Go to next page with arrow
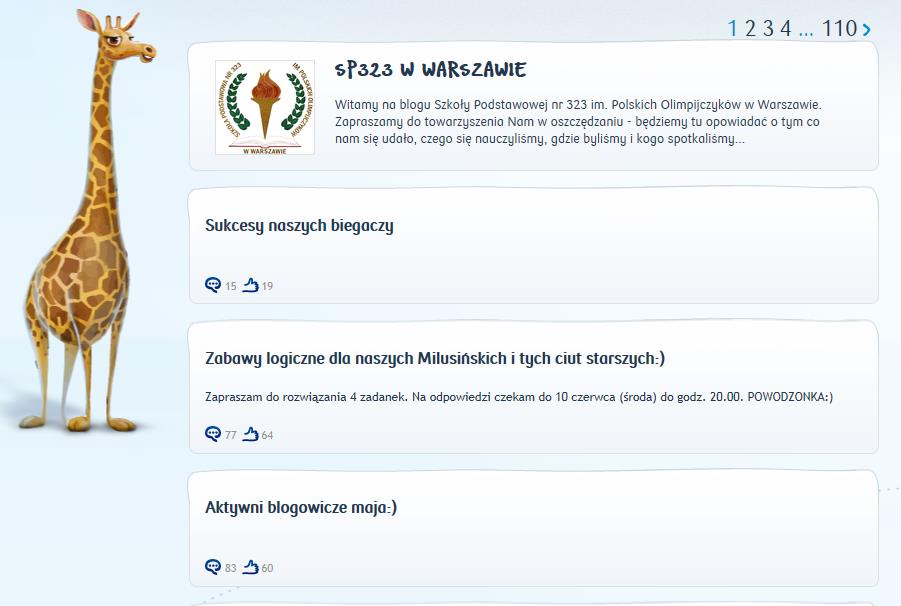 click(x=867, y=29)
